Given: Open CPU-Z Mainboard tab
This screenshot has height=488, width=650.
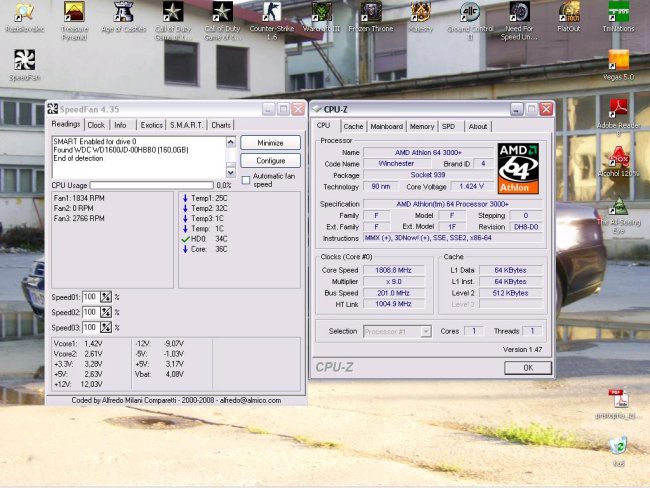Looking at the screenshot, I should tap(387, 126).
